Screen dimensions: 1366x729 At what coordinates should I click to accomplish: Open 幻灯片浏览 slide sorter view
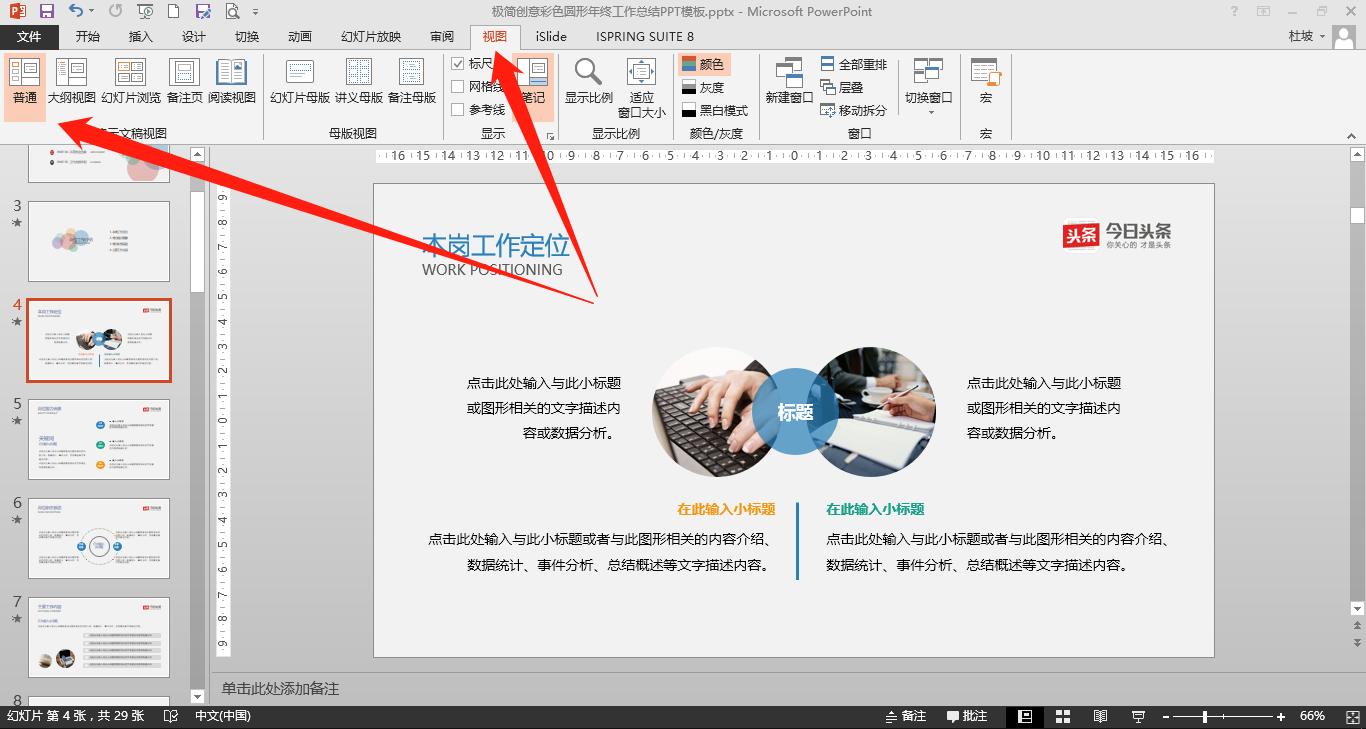click(130, 81)
